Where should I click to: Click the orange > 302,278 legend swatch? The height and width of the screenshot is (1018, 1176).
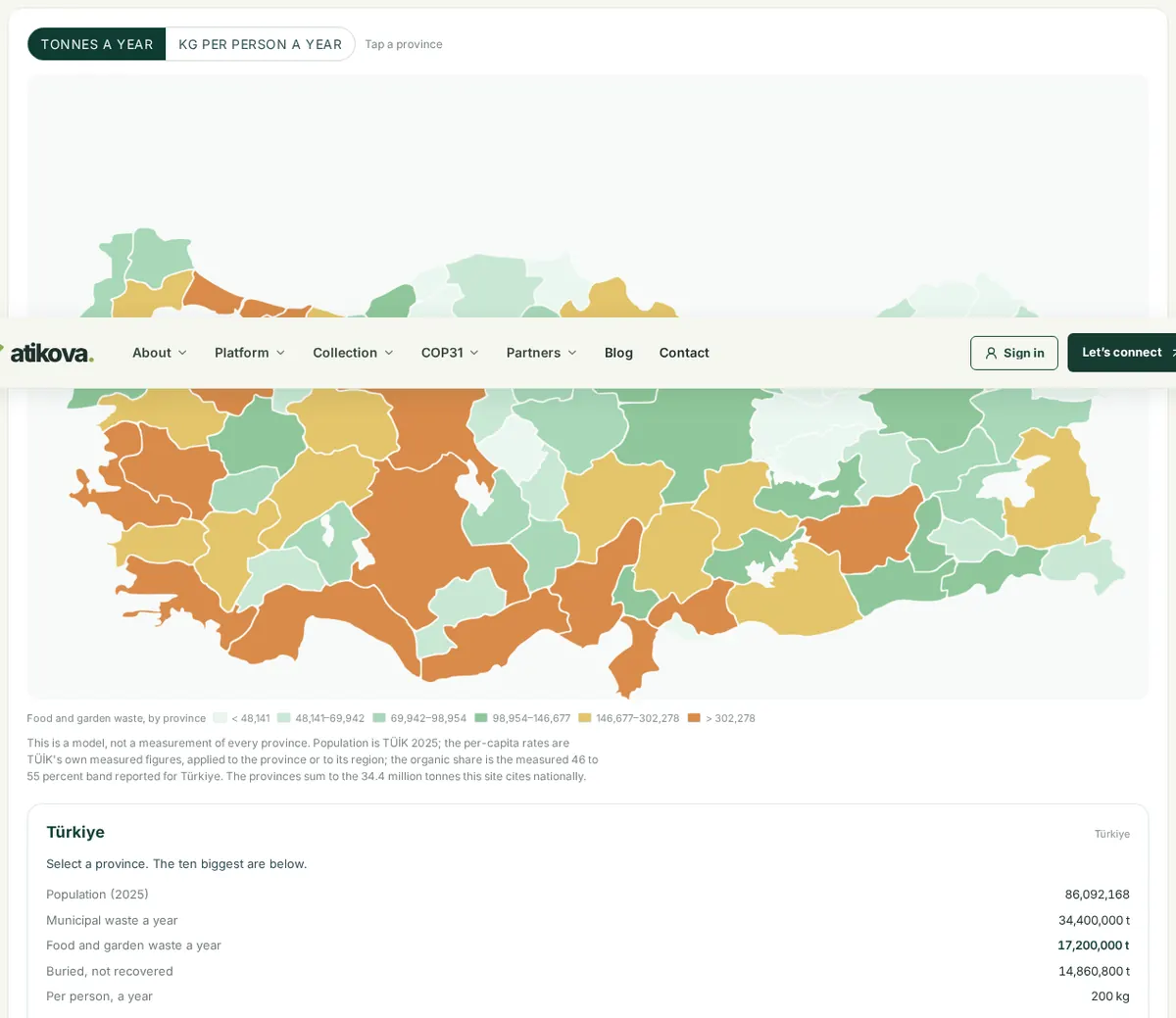pyautogui.click(x=694, y=718)
